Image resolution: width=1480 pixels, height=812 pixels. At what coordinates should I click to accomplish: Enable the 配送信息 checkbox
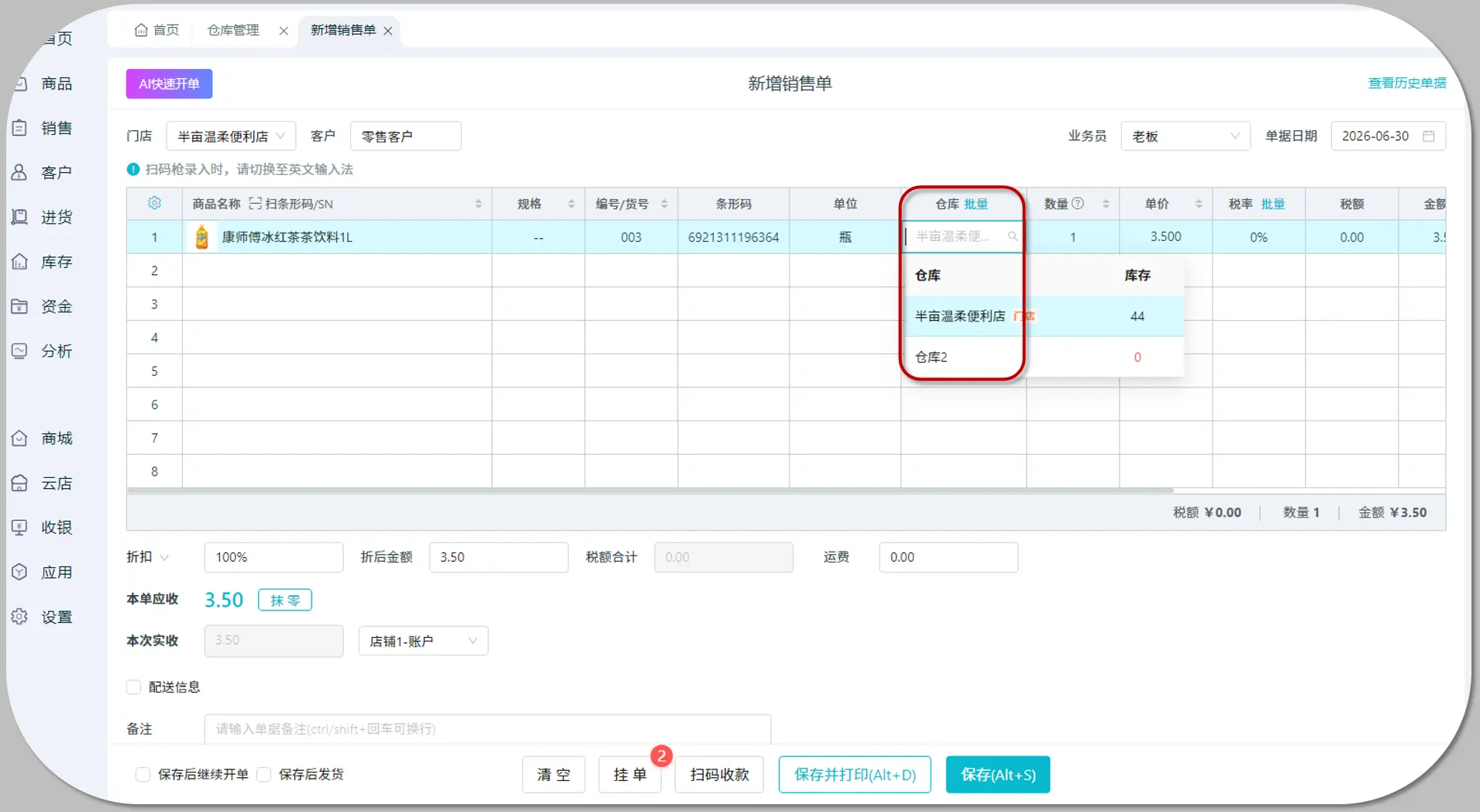[x=133, y=687]
